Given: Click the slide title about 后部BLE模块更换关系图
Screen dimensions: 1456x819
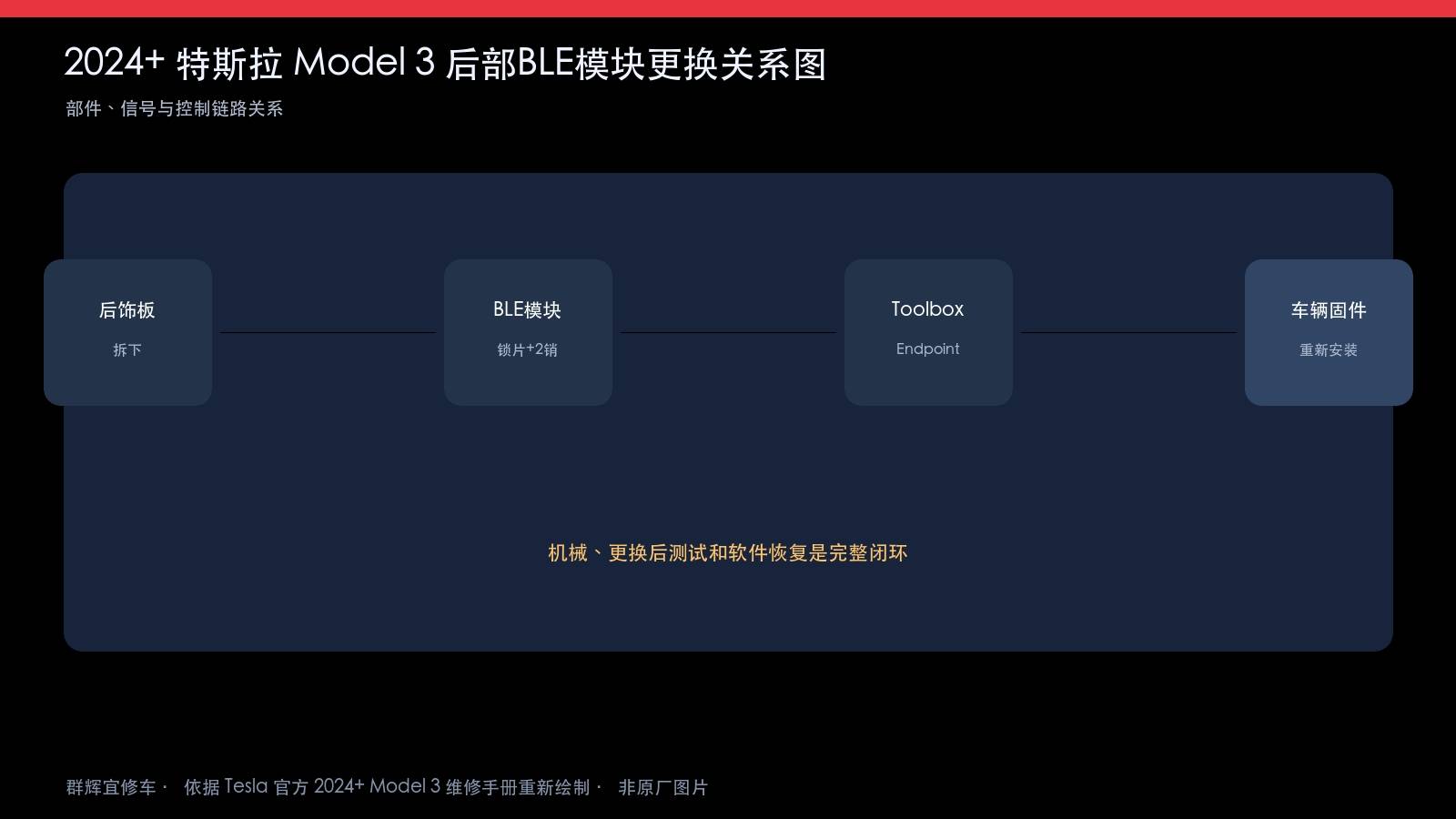Looking at the screenshot, I should [445, 63].
